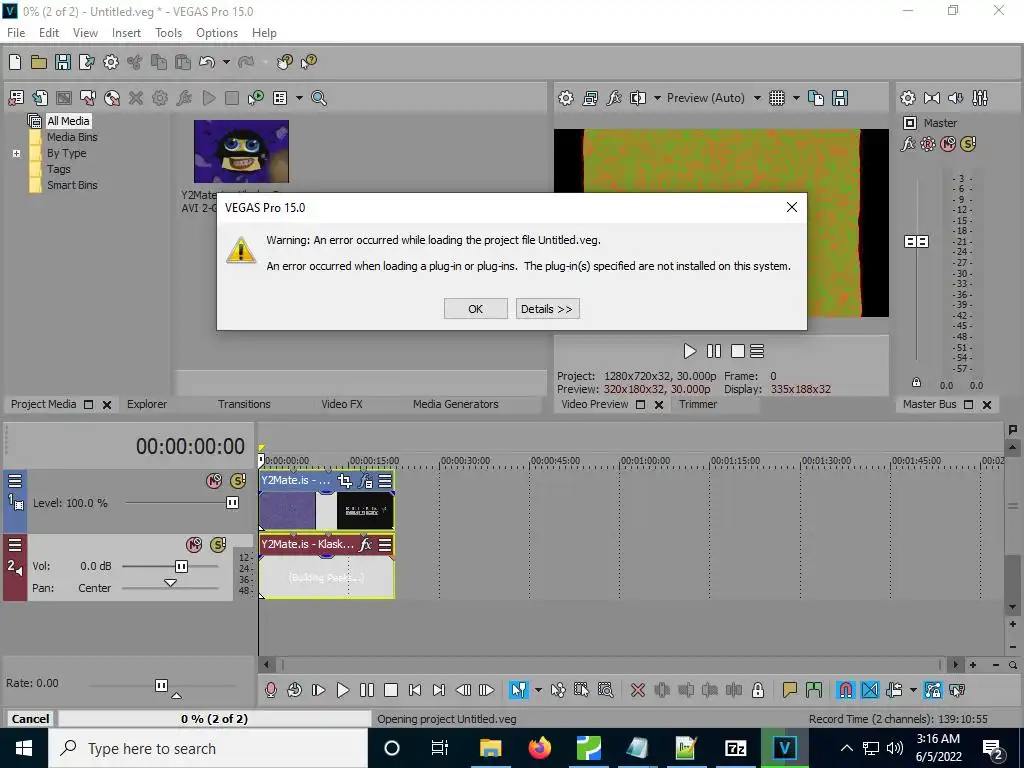Click the Record microphone icon in transport
The image size is (1024, 768).
click(x=271, y=690)
